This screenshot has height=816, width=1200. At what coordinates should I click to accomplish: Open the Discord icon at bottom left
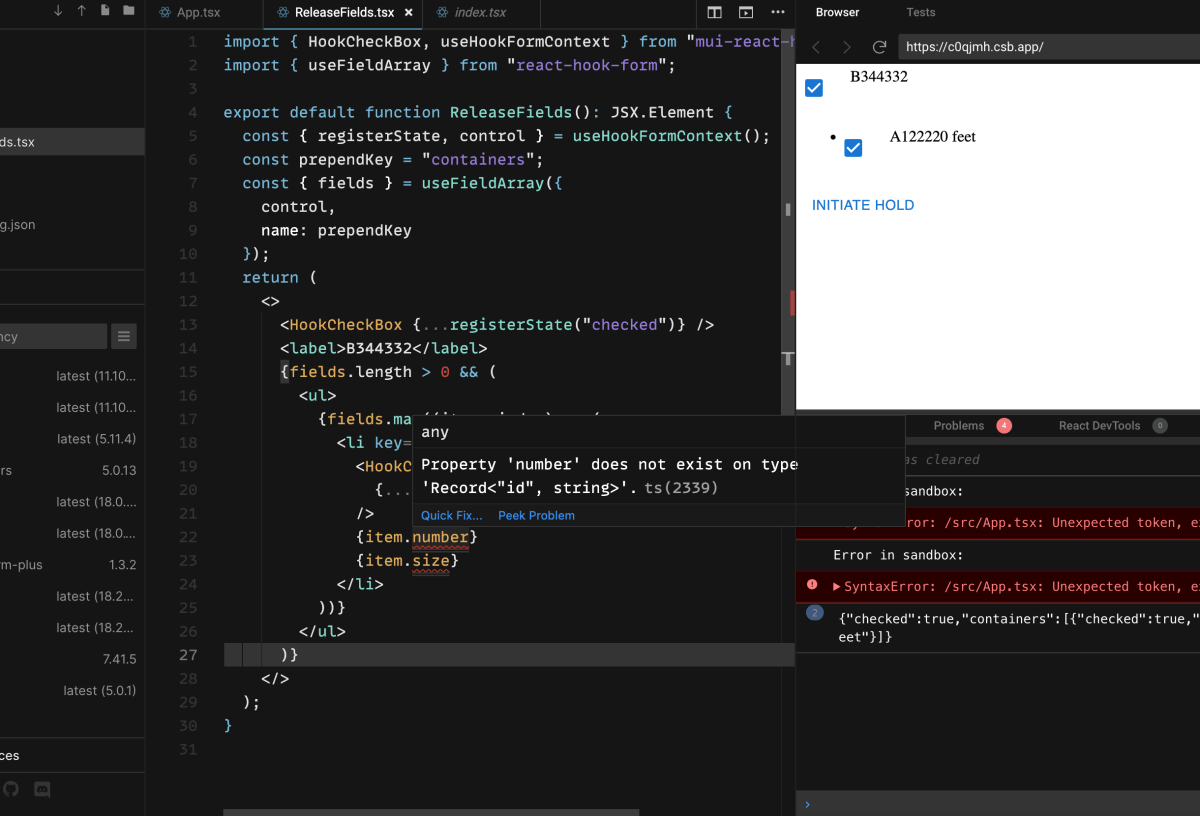coord(41,789)
